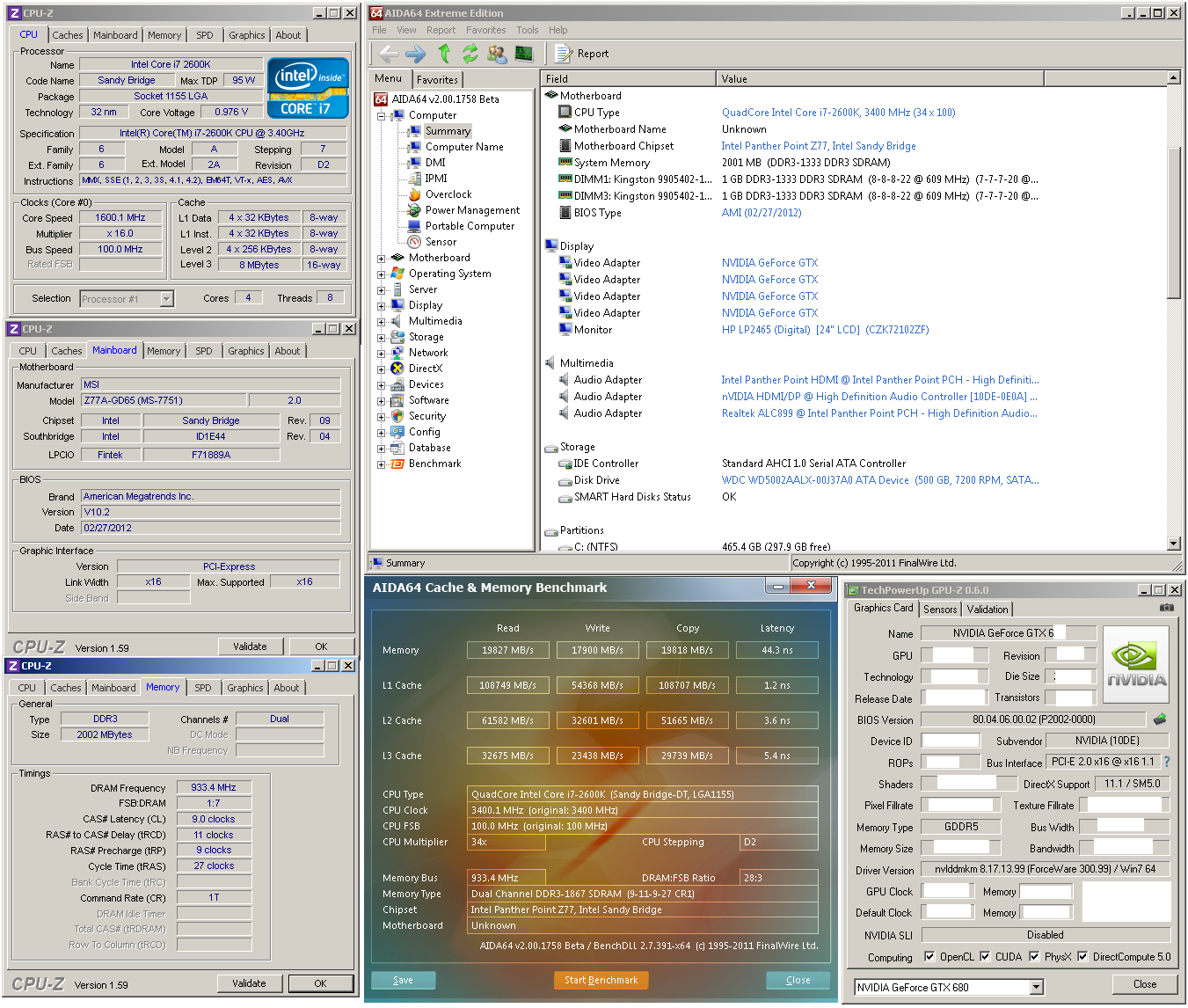
Task: Toggle the OpenCL checkbox in GPU-Z
Action: click(929, 956)
